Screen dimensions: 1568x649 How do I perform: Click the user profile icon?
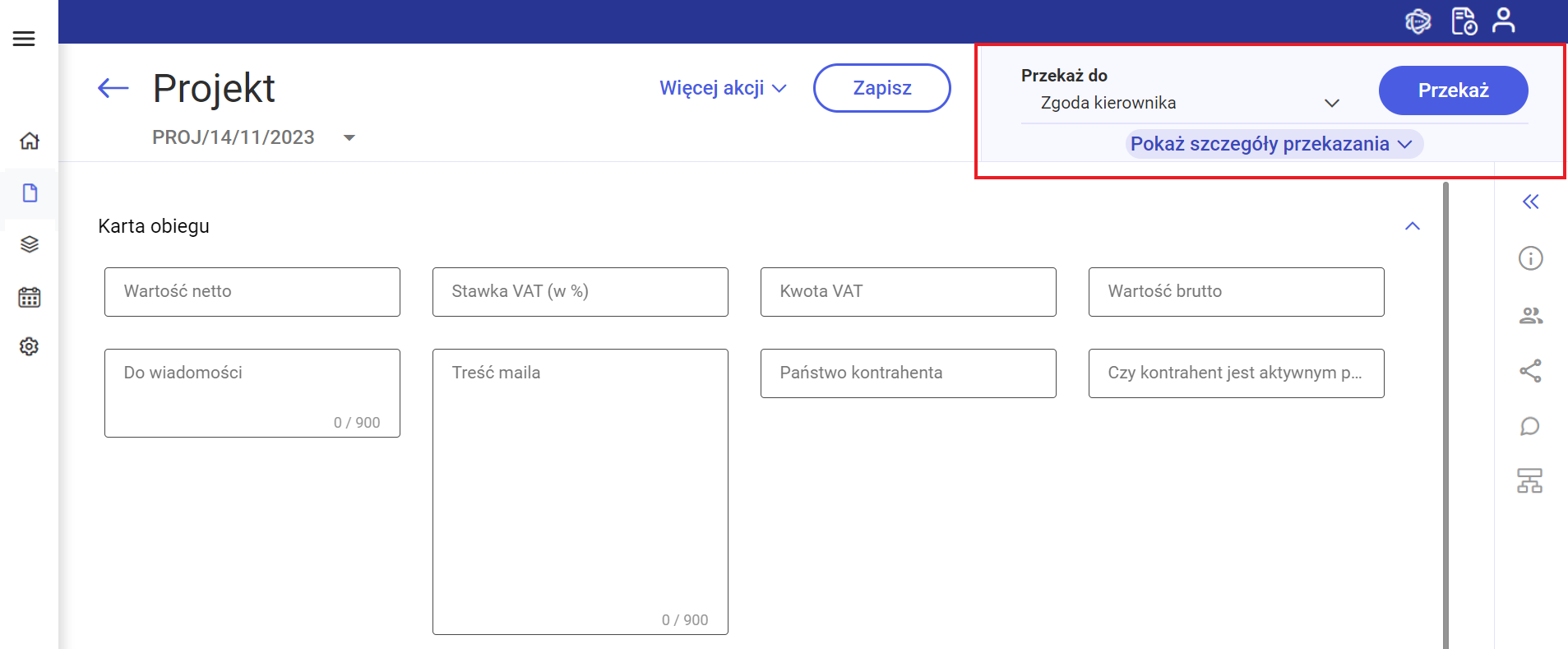point(1503,21)
